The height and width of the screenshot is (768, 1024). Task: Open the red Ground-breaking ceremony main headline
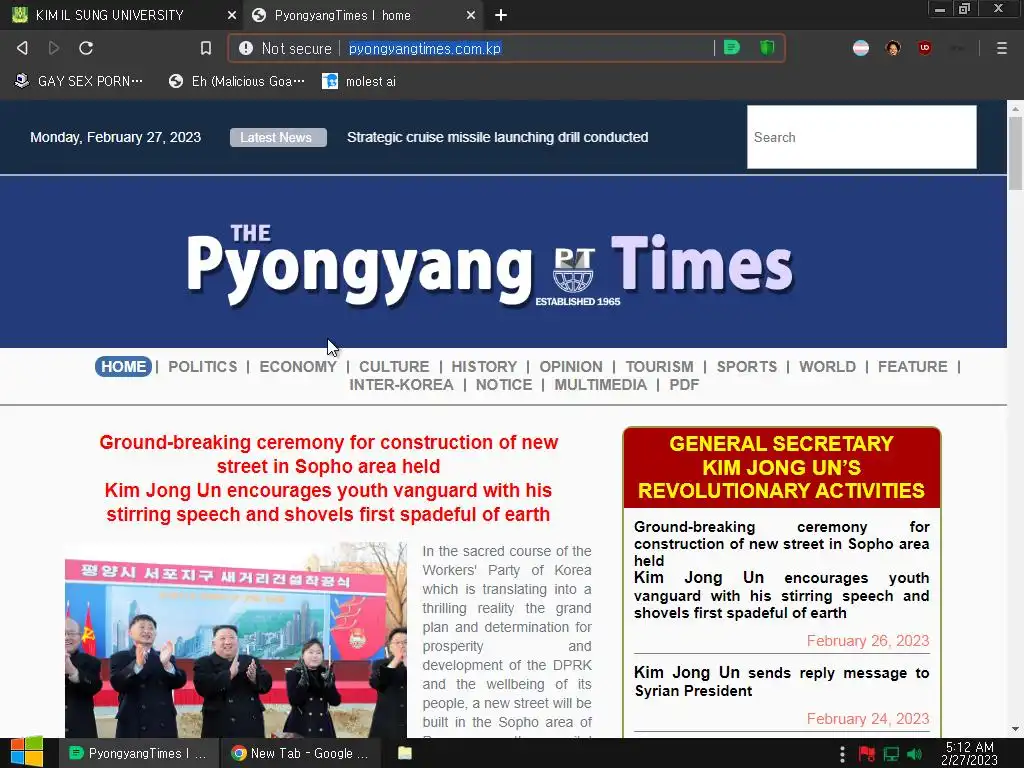(328, 478)
